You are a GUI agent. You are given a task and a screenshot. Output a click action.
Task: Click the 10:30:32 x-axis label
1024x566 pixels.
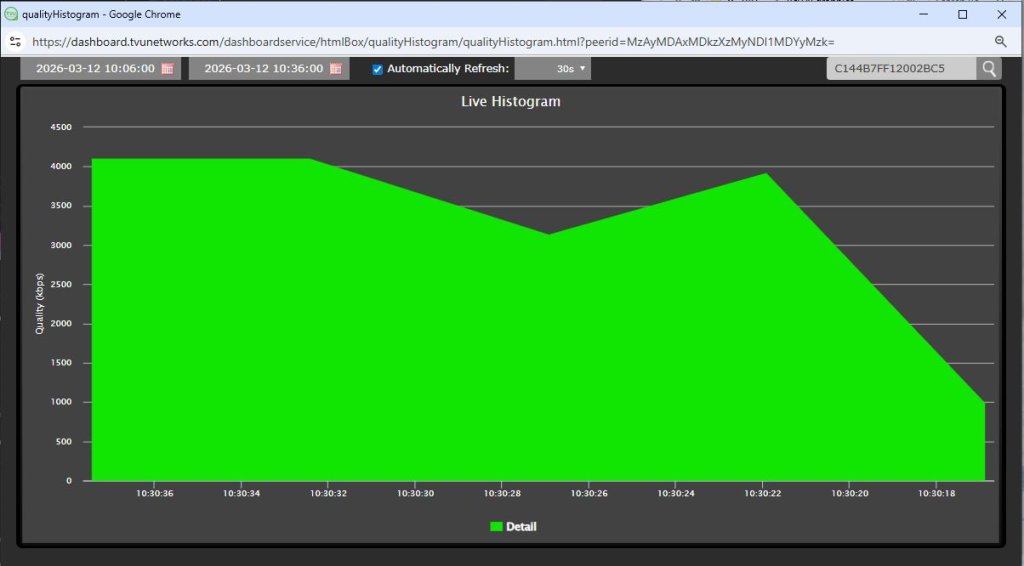tap(328, 494)
